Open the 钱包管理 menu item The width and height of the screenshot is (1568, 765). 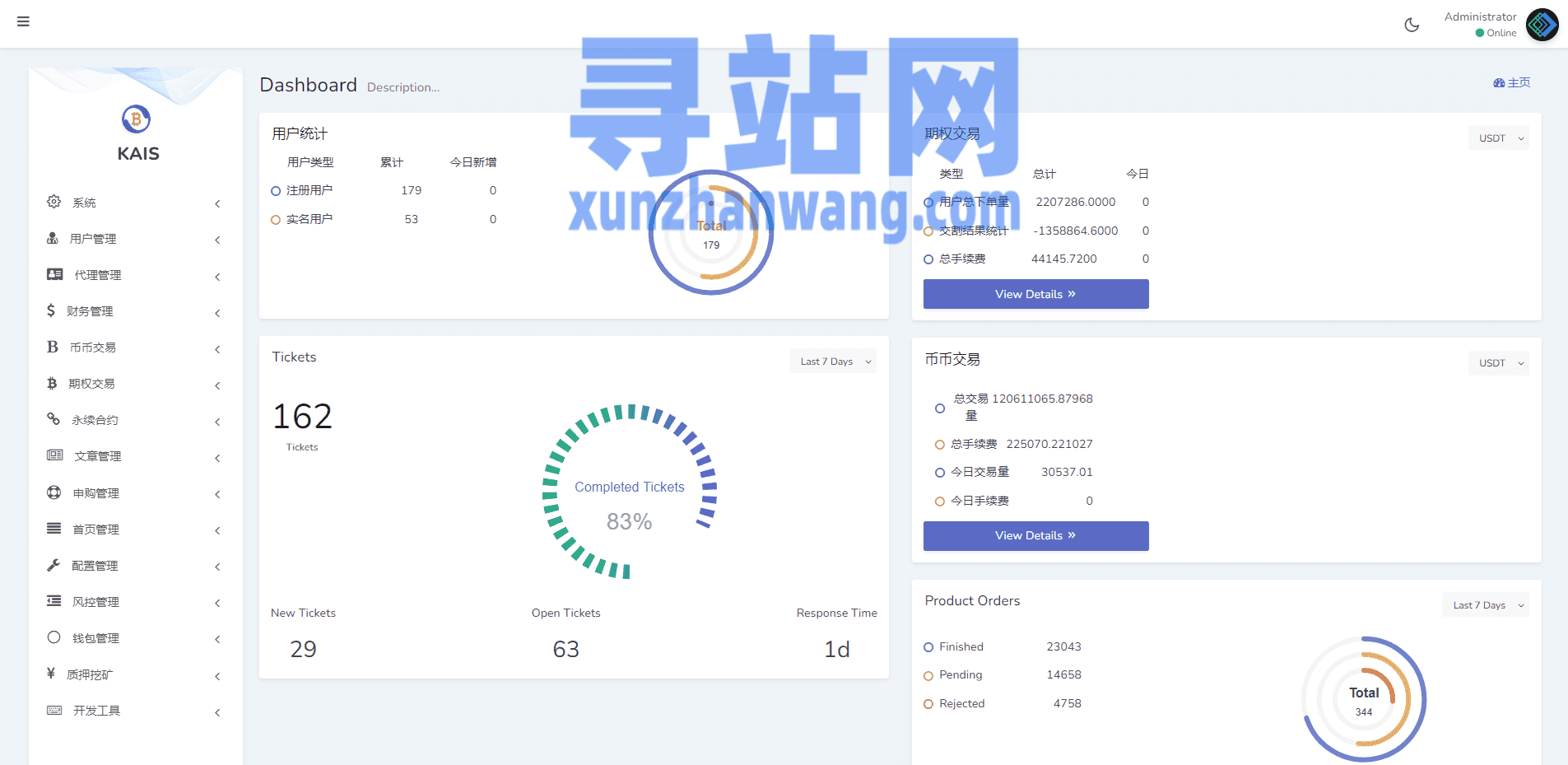point(136,638)
